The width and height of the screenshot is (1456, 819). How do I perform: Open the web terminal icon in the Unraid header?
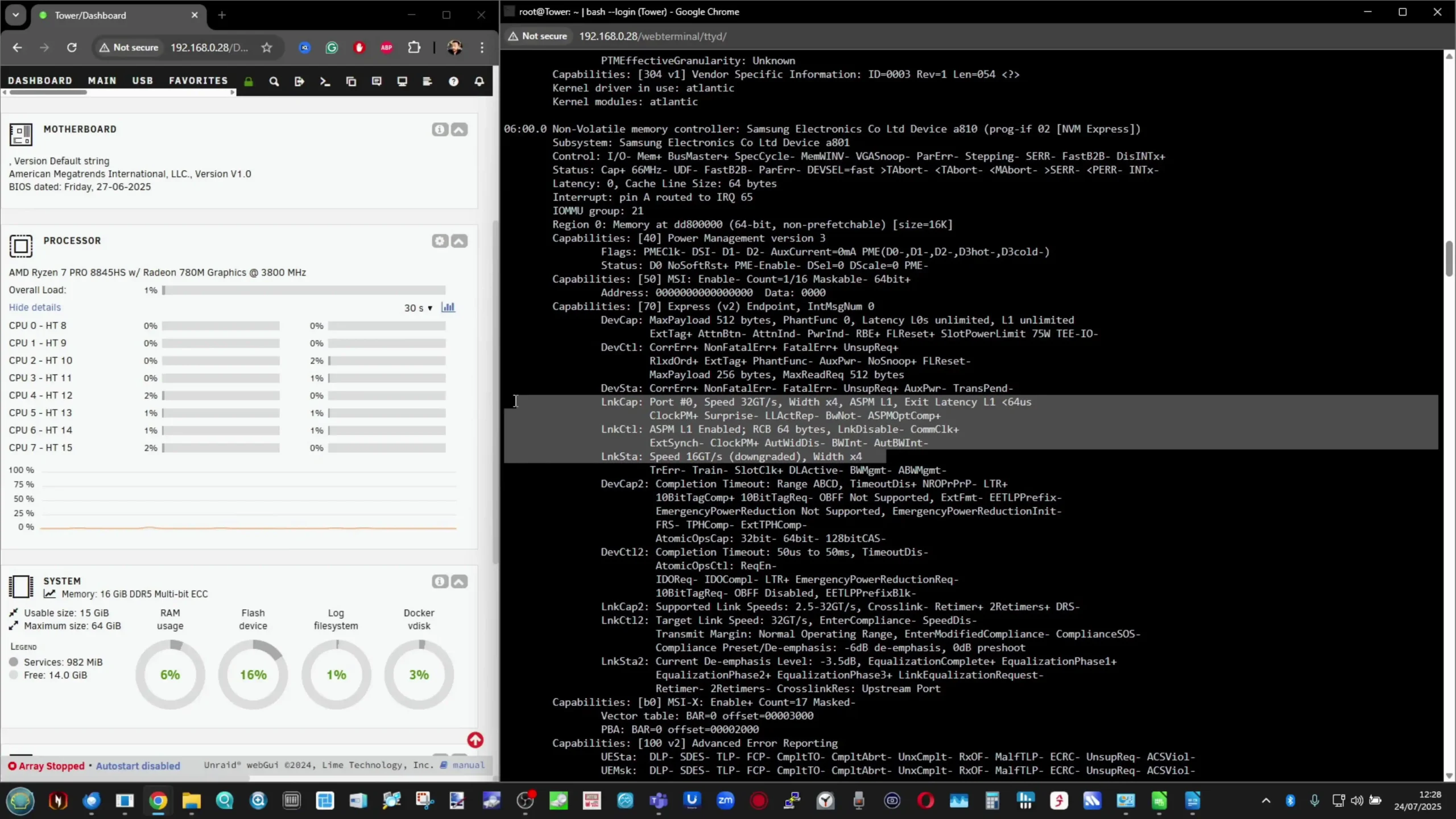[x=325, y=81]
